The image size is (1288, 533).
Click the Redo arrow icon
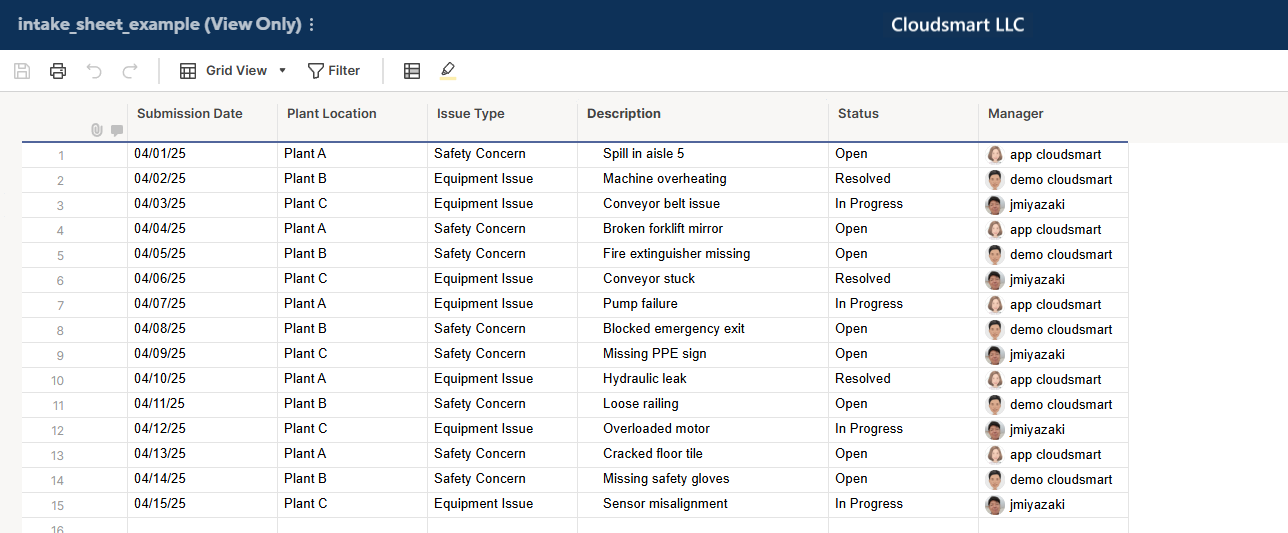pyautogui.click(x=130, y=71)
